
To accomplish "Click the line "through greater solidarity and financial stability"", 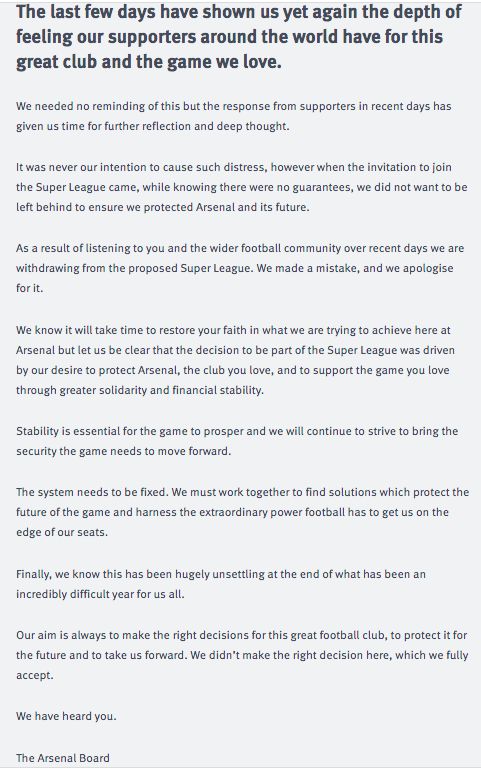I will (x=140, y=390).
